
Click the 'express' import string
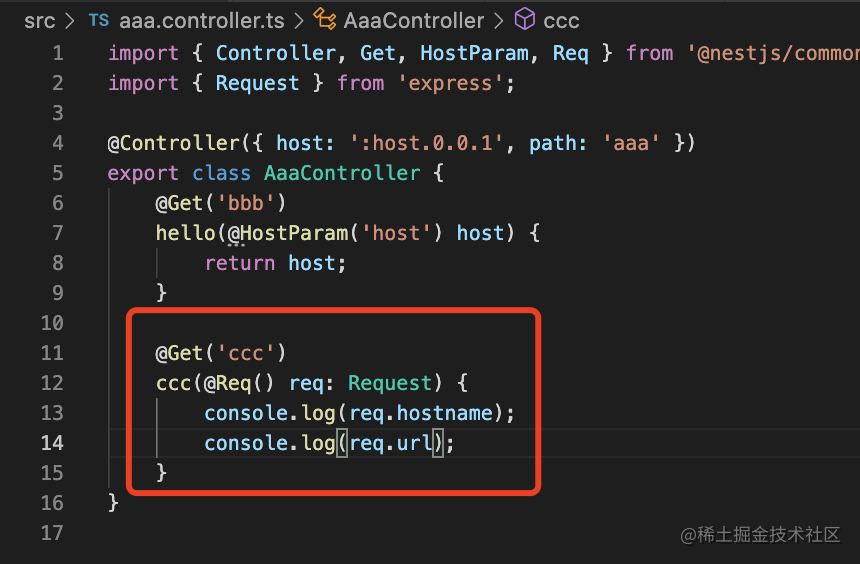[x=450, y=83]
